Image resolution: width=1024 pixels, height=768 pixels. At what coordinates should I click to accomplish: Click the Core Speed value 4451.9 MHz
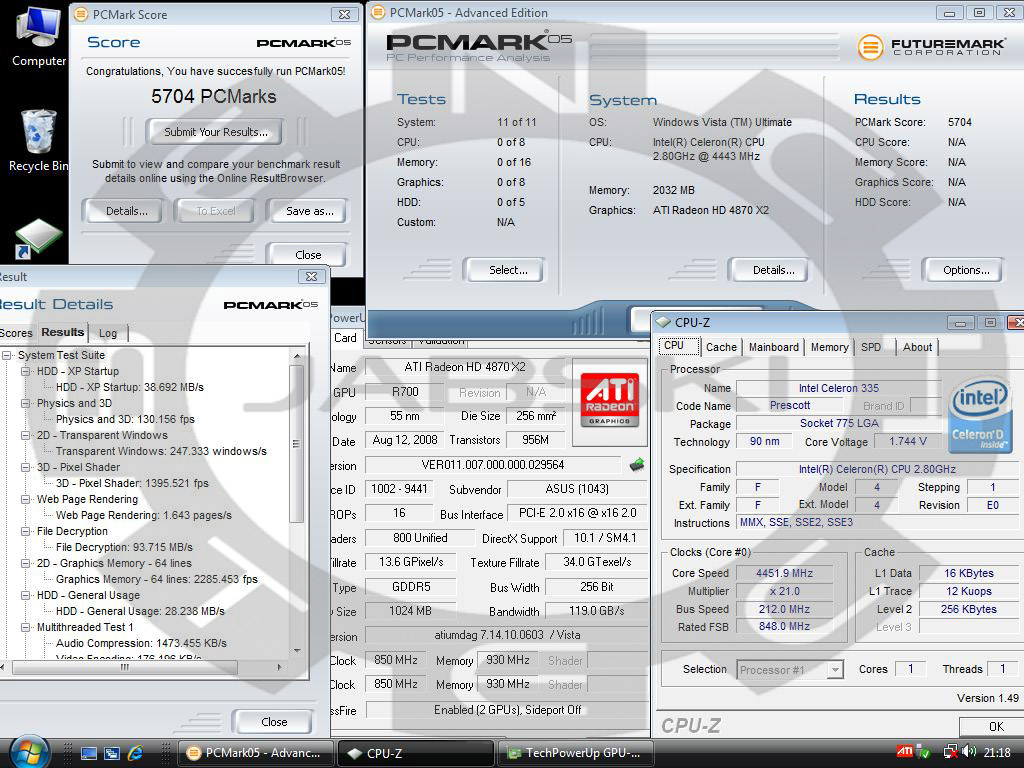[784, 573]
